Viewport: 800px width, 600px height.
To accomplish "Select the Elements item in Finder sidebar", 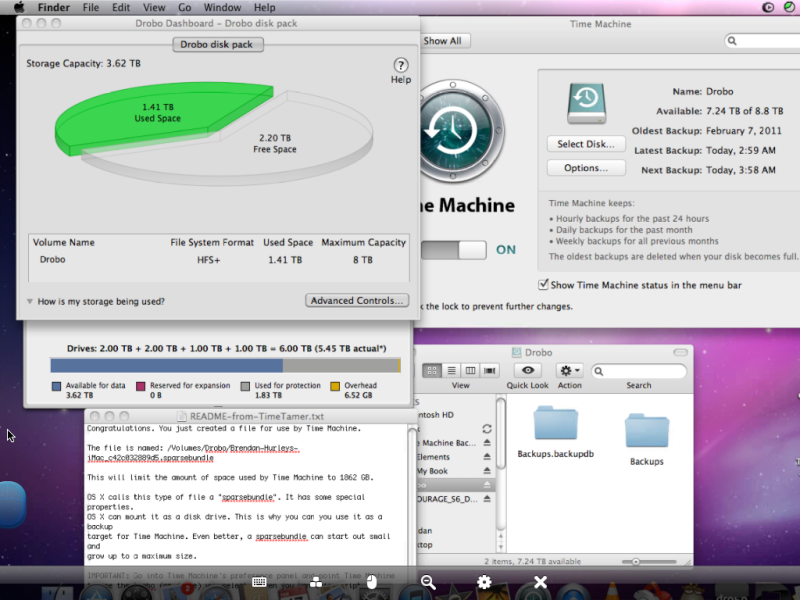I will 433,457.
